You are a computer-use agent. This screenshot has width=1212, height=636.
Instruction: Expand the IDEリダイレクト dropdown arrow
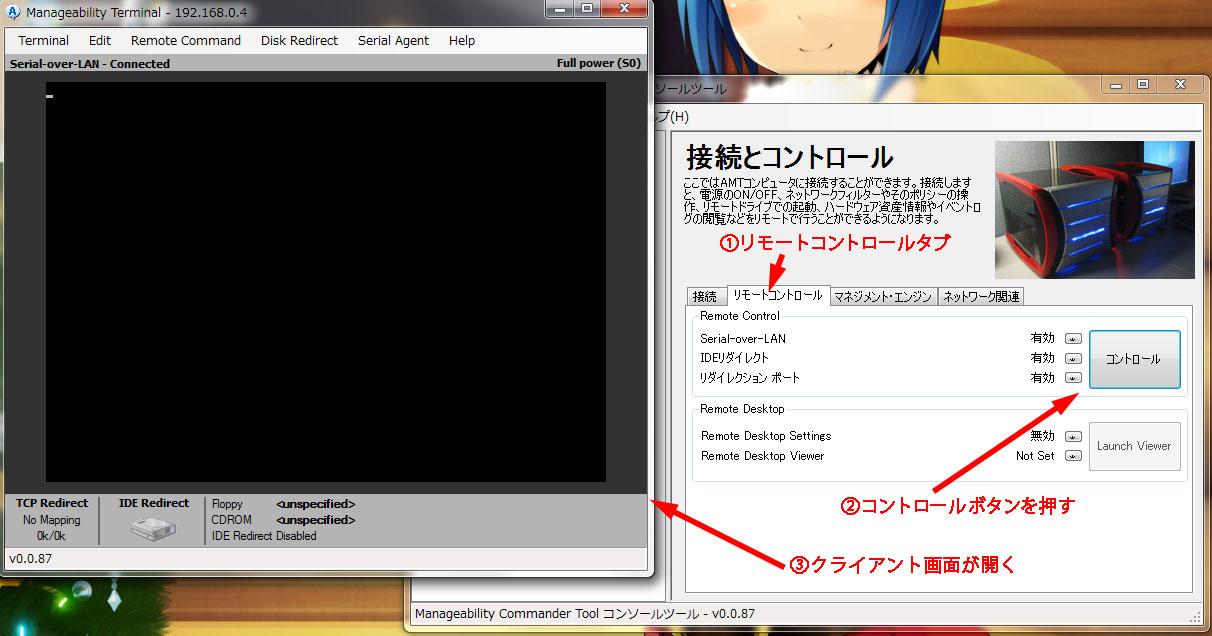point(1073,358)
